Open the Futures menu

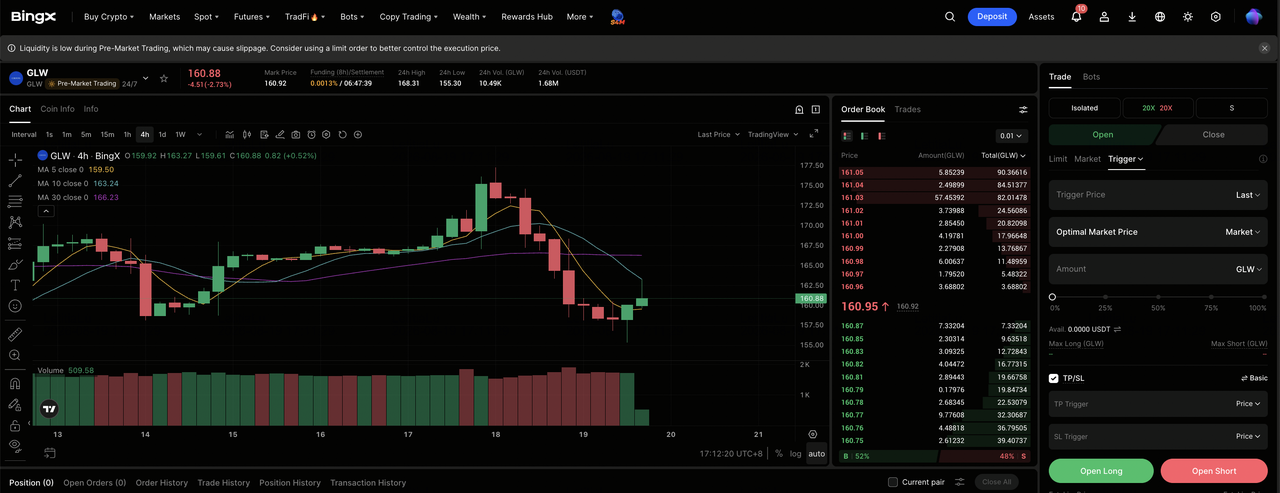point(252,17)
